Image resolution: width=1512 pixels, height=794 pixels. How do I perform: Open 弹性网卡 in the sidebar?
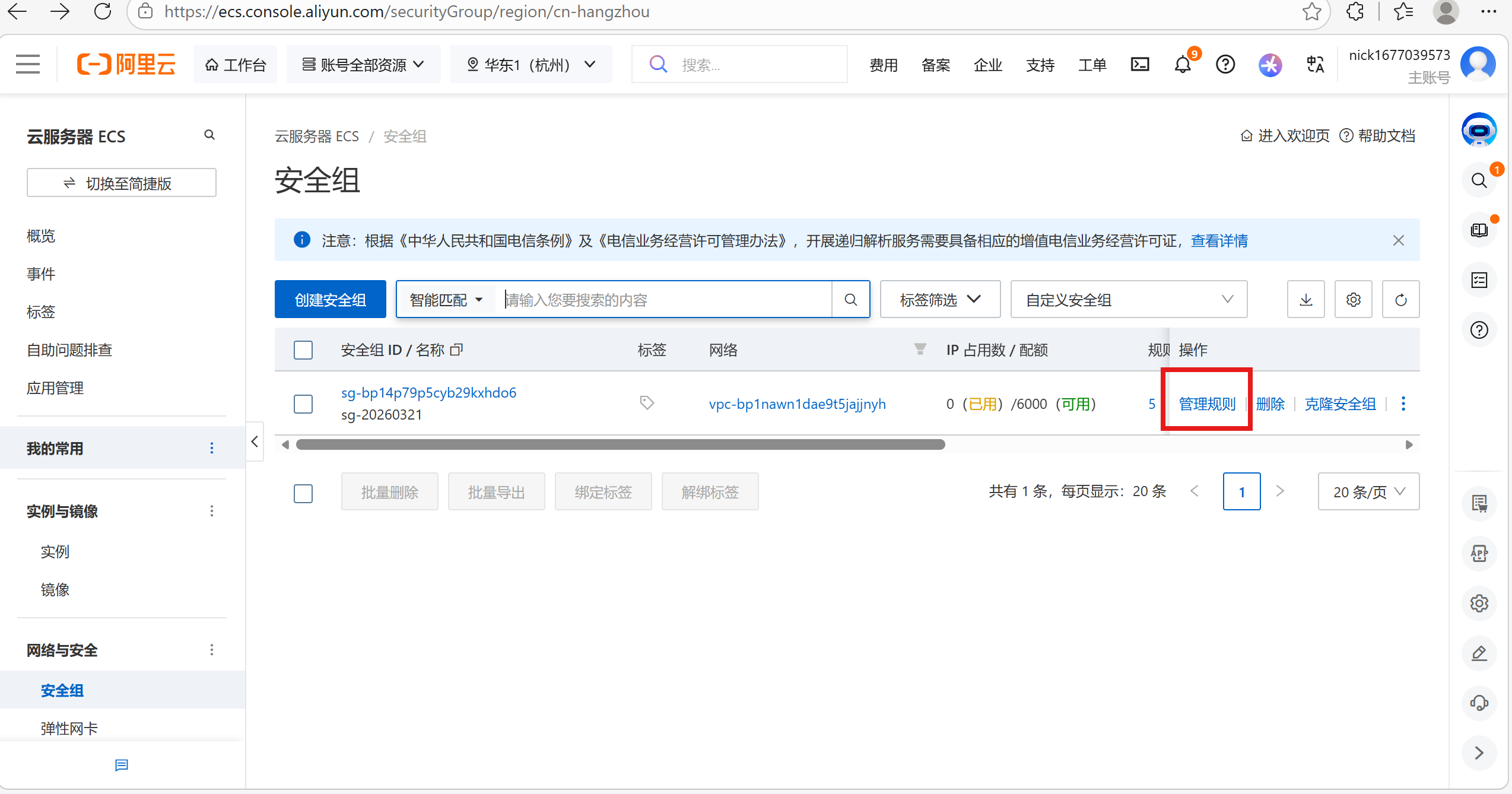(x=69, y=728)
